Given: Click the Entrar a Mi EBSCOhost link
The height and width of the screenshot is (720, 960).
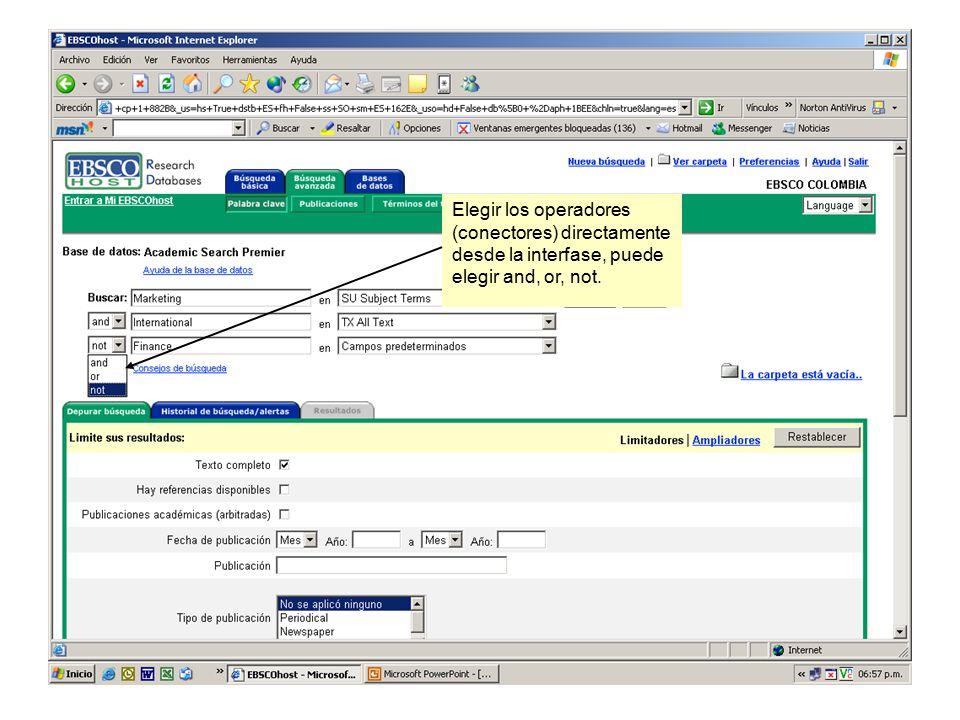Looking at the screenshot, I should coord(119,200).
